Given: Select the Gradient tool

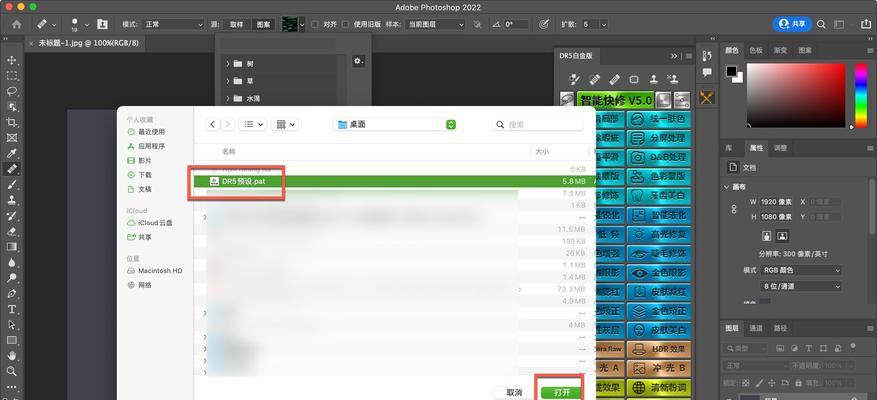Looking at the screenshot, I should click(12, 247).
